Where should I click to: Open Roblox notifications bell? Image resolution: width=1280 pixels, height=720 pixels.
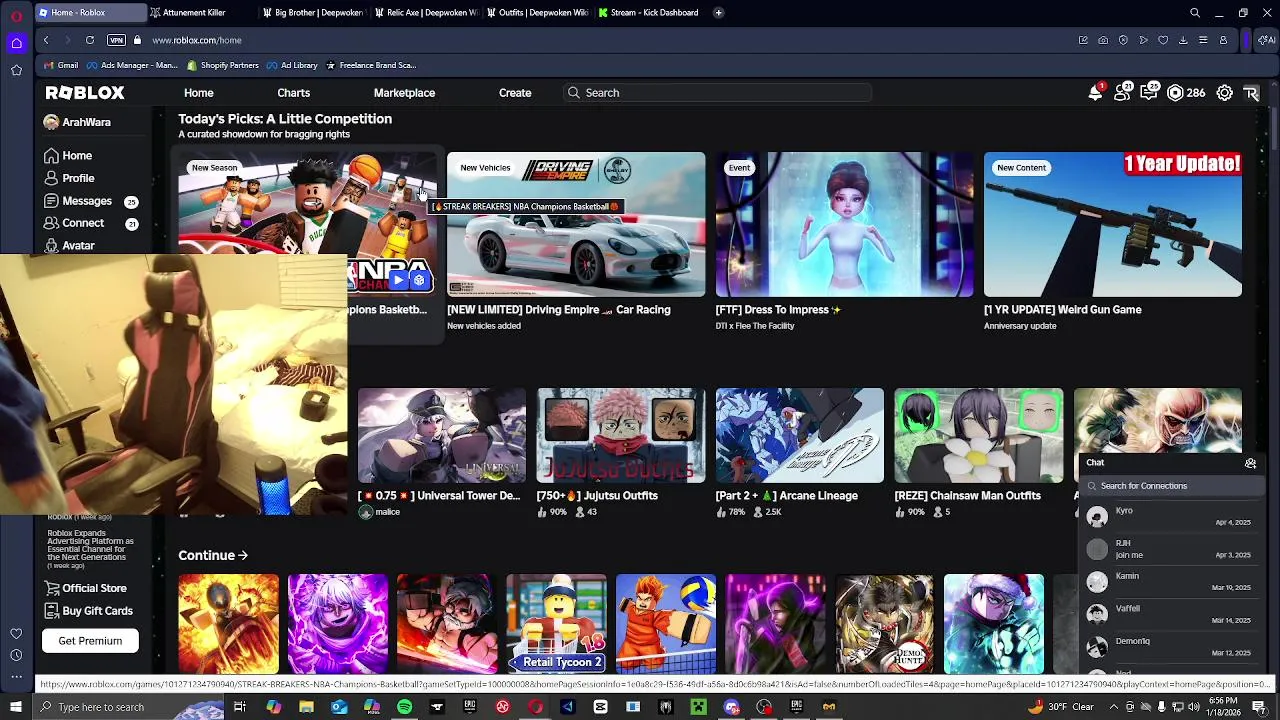click(1095, 93)
